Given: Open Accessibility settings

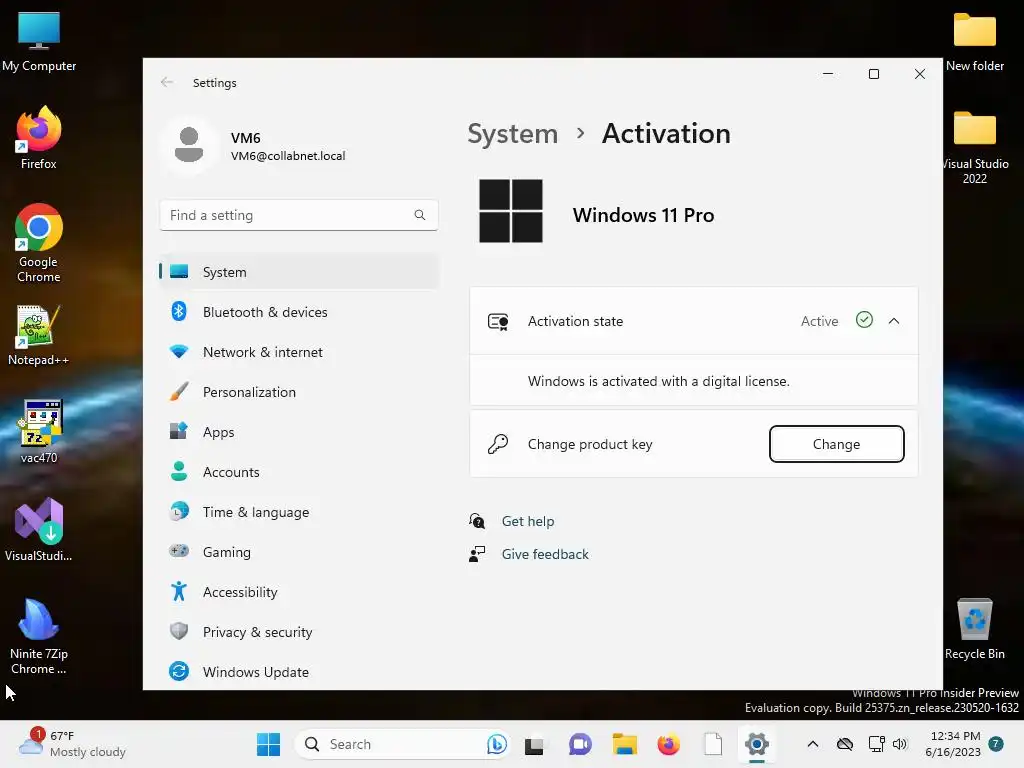Looking at the screenshot, I should pyautogui.click(x=298, y=592).
